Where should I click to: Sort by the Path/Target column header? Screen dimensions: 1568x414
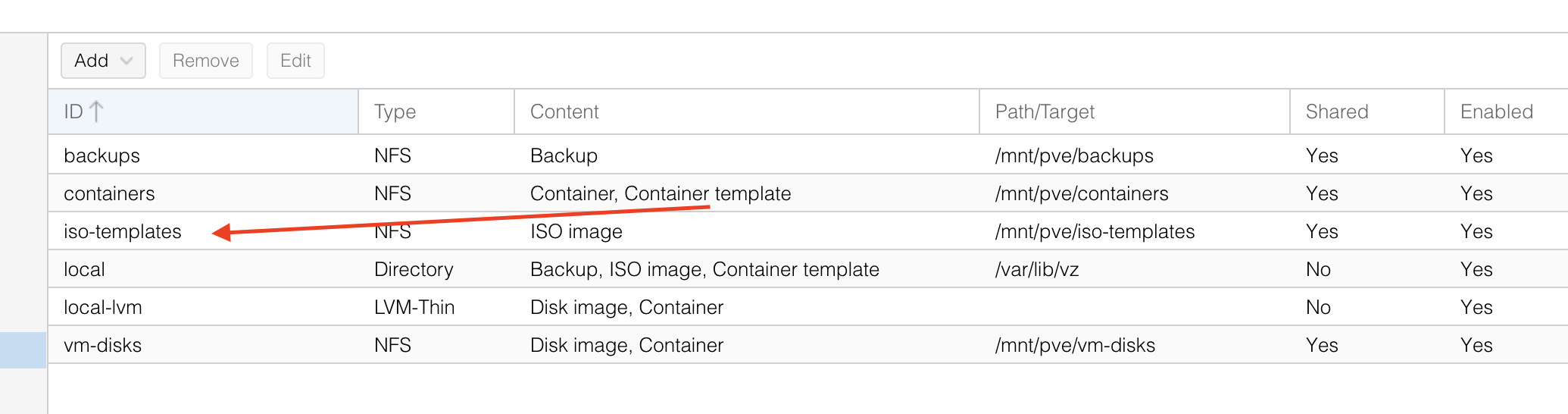(1045, 112)
